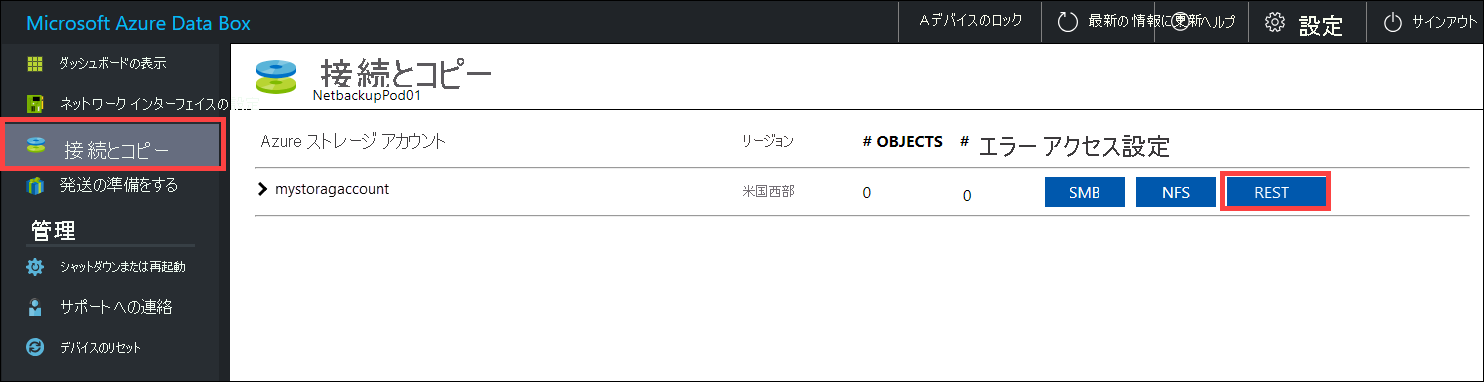Screen dimensions: 1484x382
Task: Click the network interface floppy-style icon
Action: (x=35, y=104)
